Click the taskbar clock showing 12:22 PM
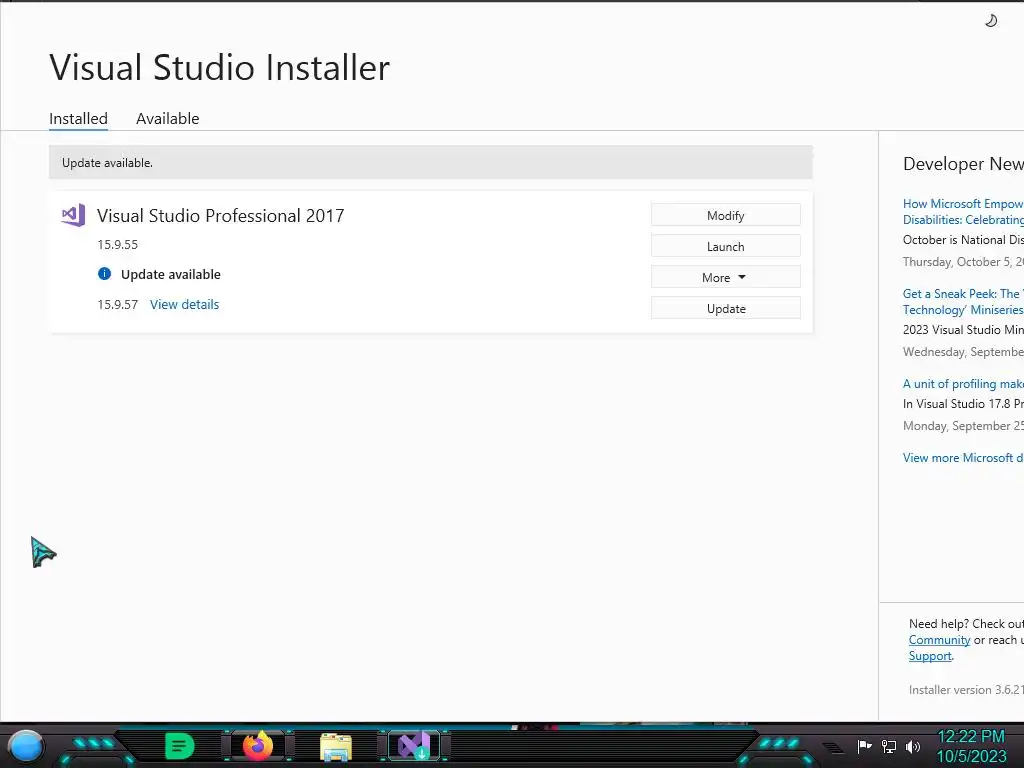 coord(970,737)
